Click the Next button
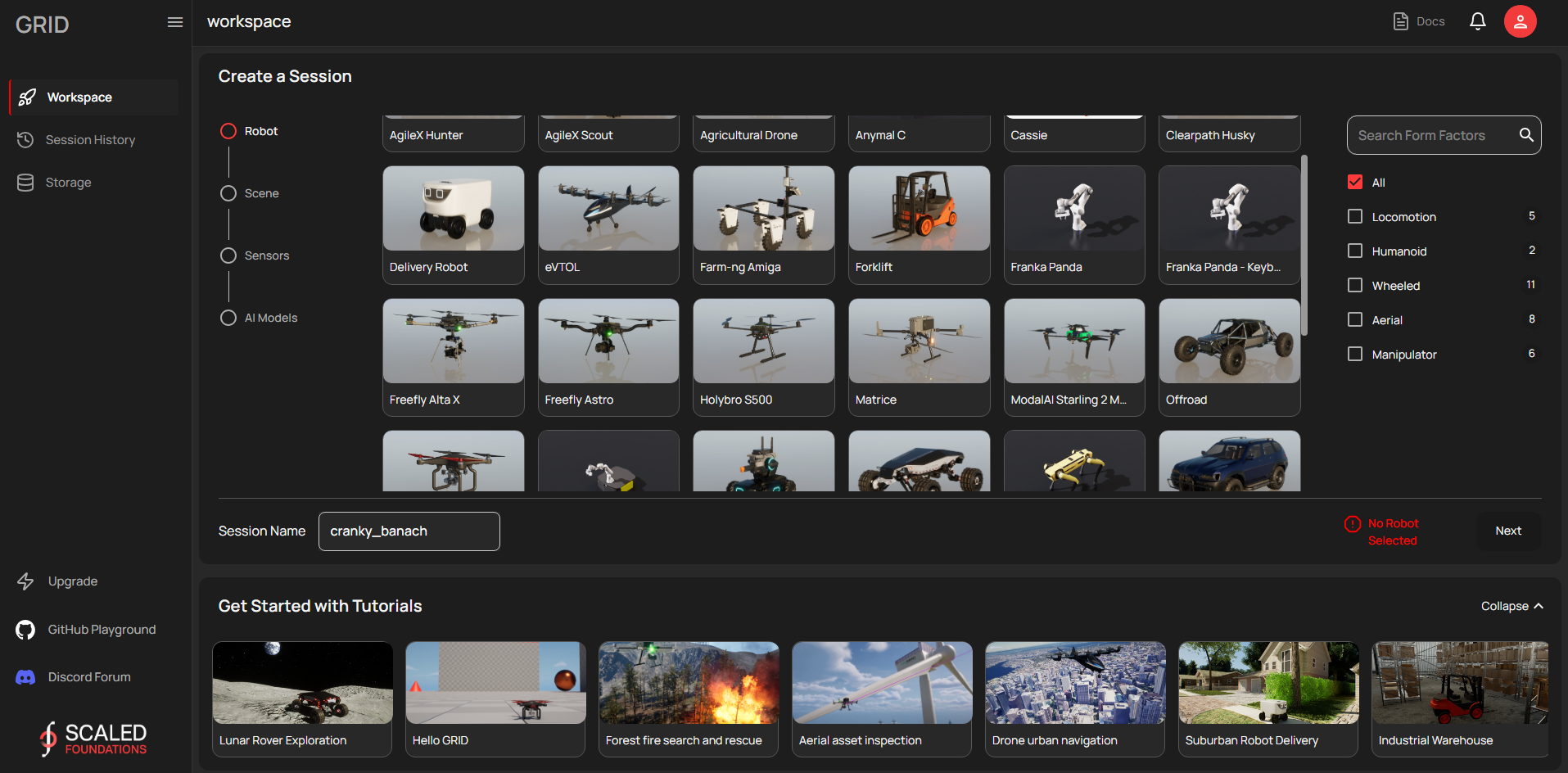This screenshot has height=773, width=1568. coord(1508,531)
